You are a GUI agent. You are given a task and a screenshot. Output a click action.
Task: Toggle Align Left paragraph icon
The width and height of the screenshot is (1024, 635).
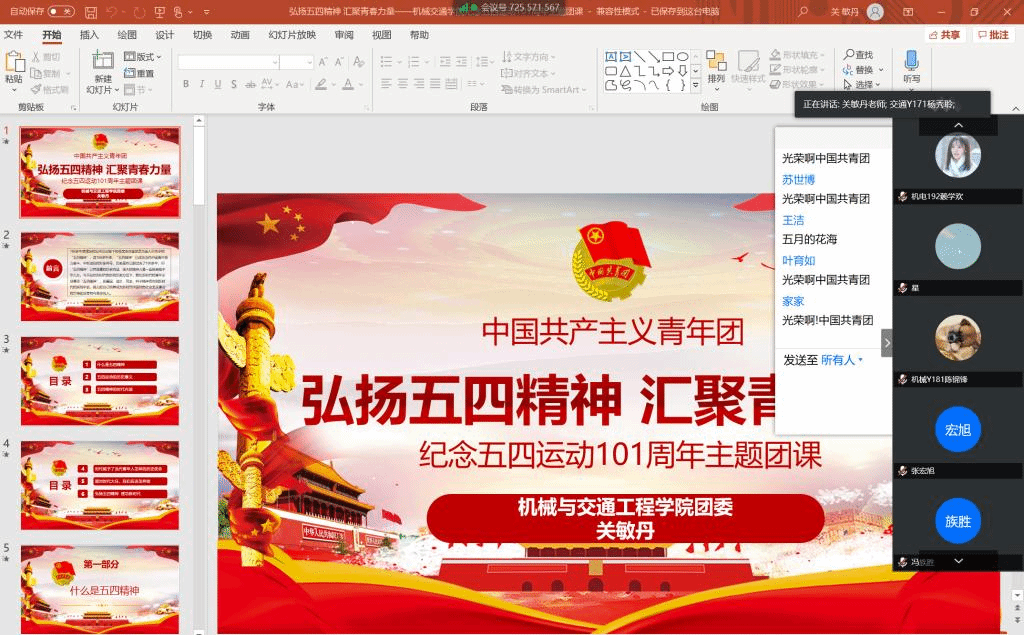point(387,84)
